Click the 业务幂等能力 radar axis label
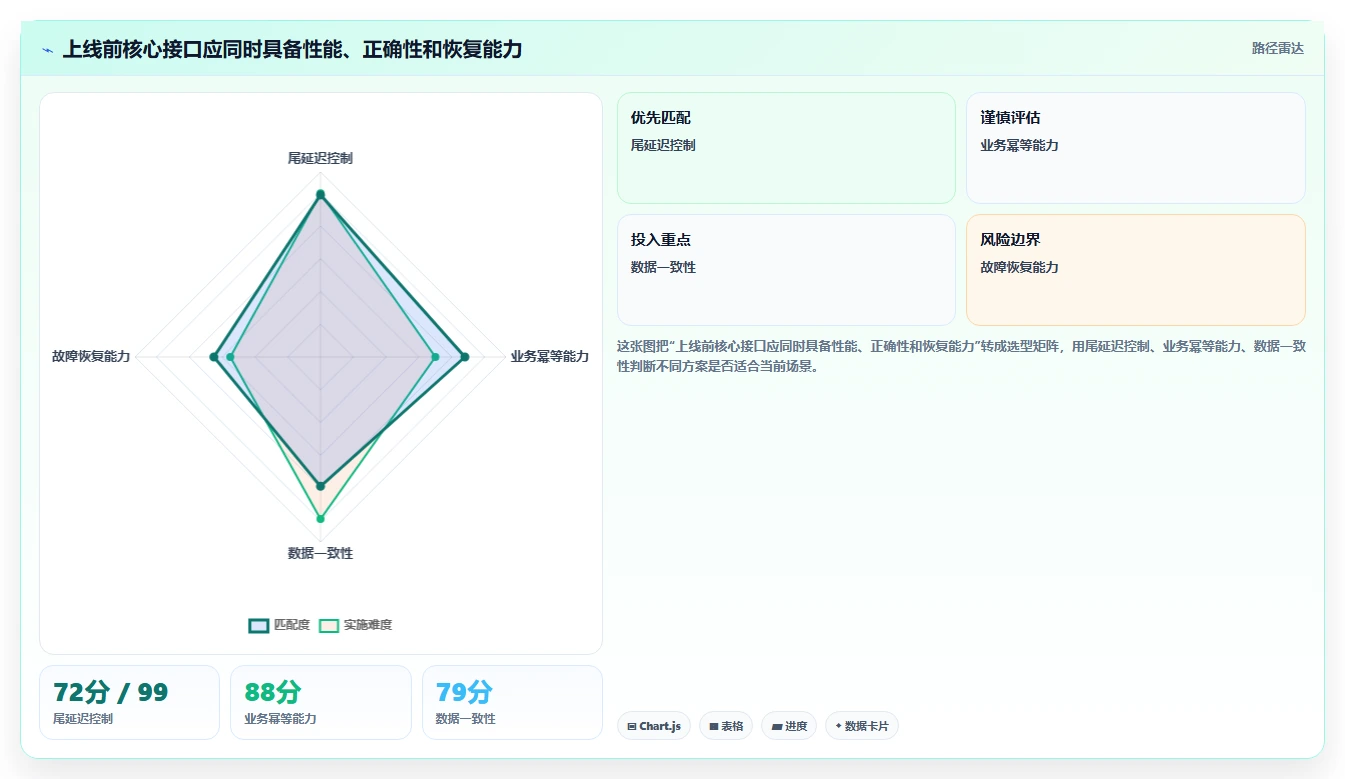Screen dimensions: 1345x779 tap(550, 356)
